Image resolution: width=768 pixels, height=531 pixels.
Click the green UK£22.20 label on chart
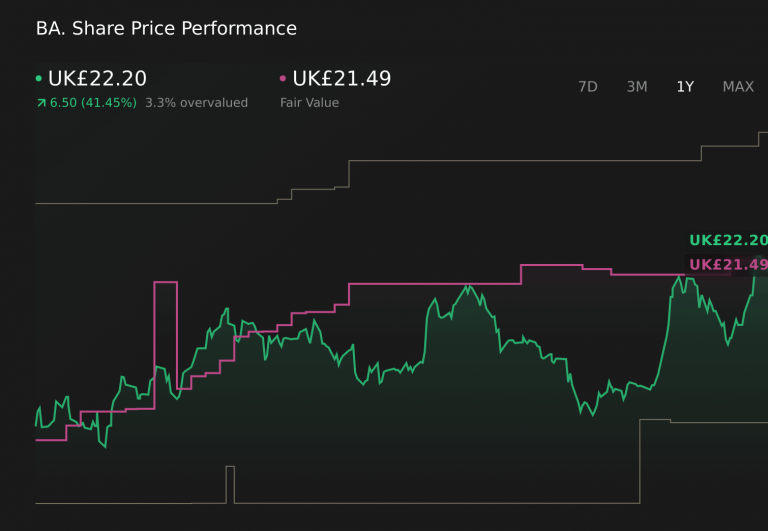pyautogui.click(x=728, y=240)
